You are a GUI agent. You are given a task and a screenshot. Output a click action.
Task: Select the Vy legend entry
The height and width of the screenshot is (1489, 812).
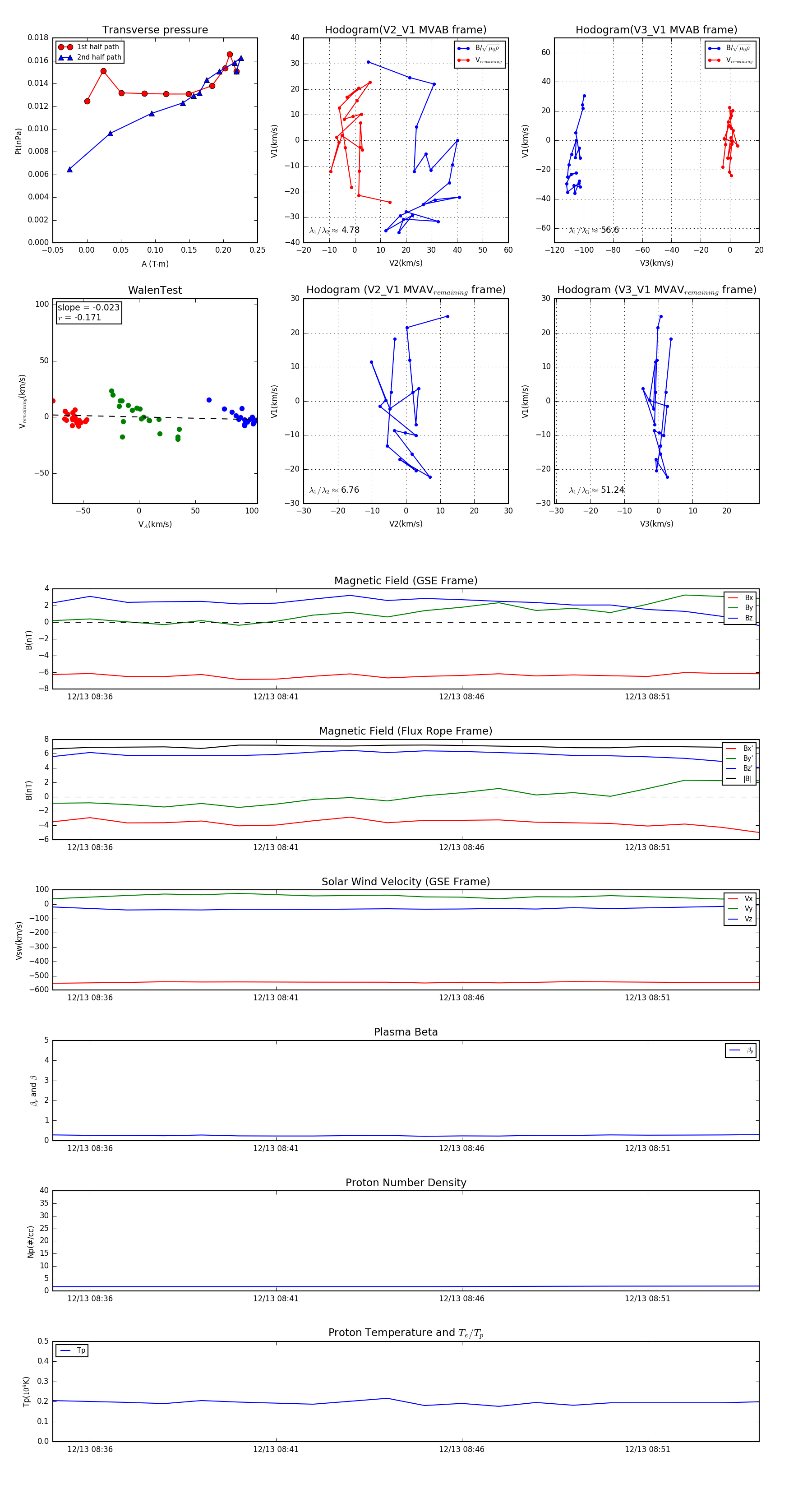(x=741, y=909)
